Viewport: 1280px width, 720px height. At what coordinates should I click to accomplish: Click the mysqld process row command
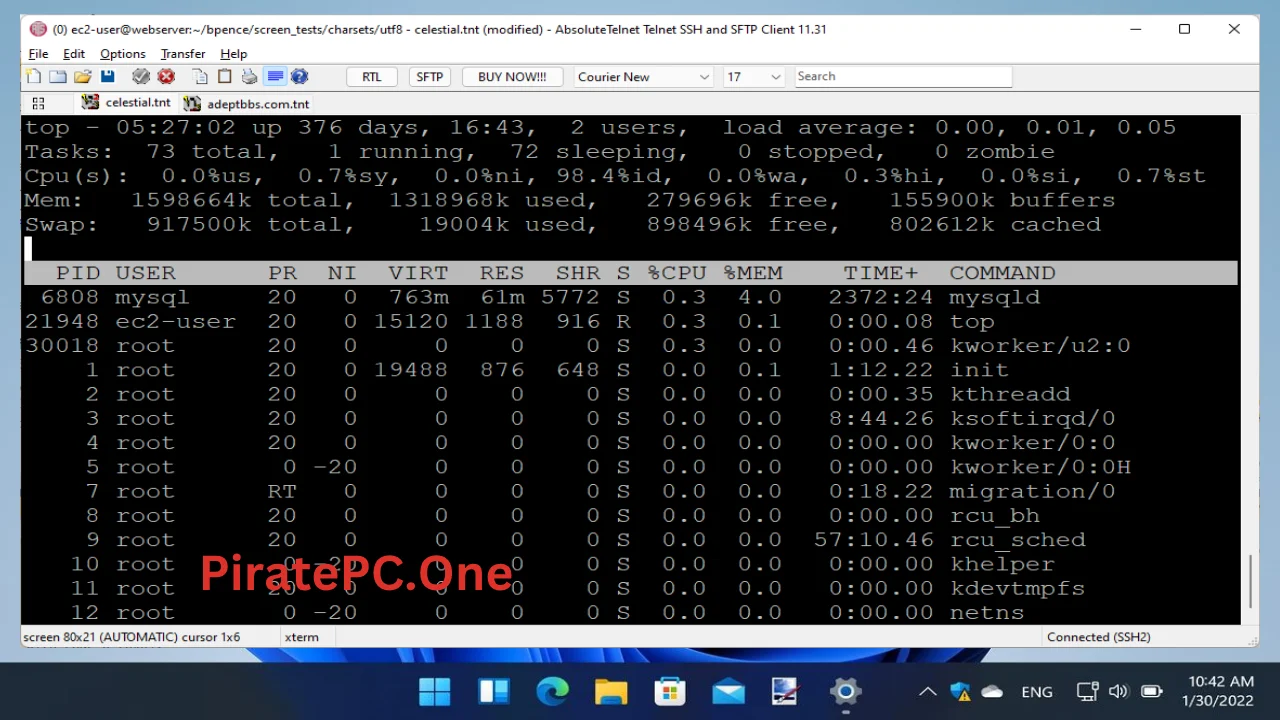[994, 297]
